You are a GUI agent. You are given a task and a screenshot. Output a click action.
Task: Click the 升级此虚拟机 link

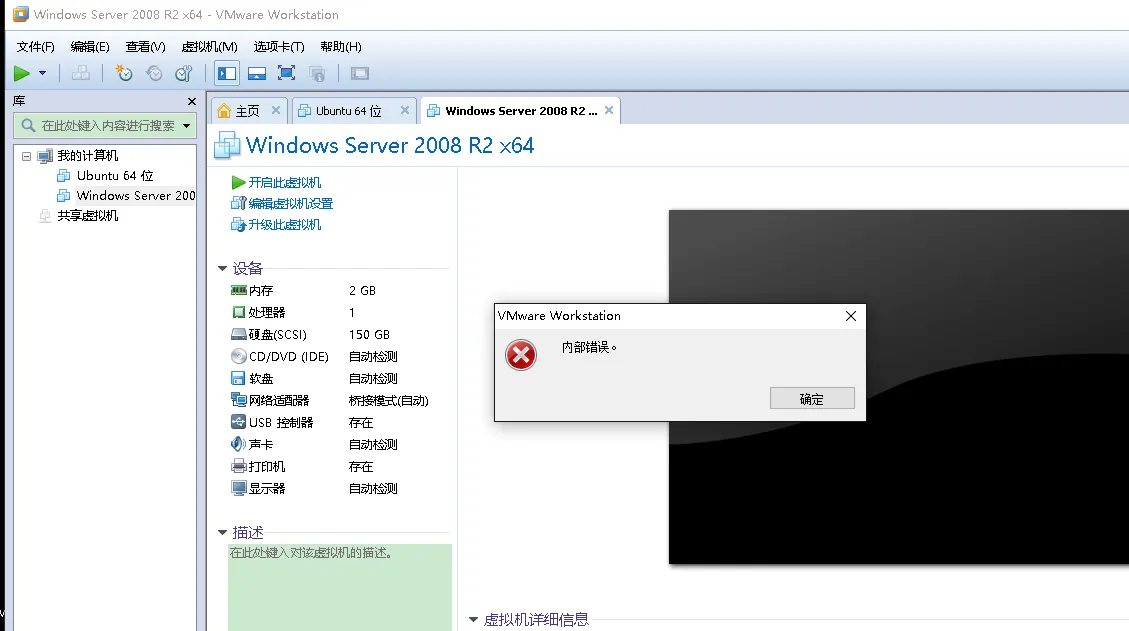click(x=284, y=225)
